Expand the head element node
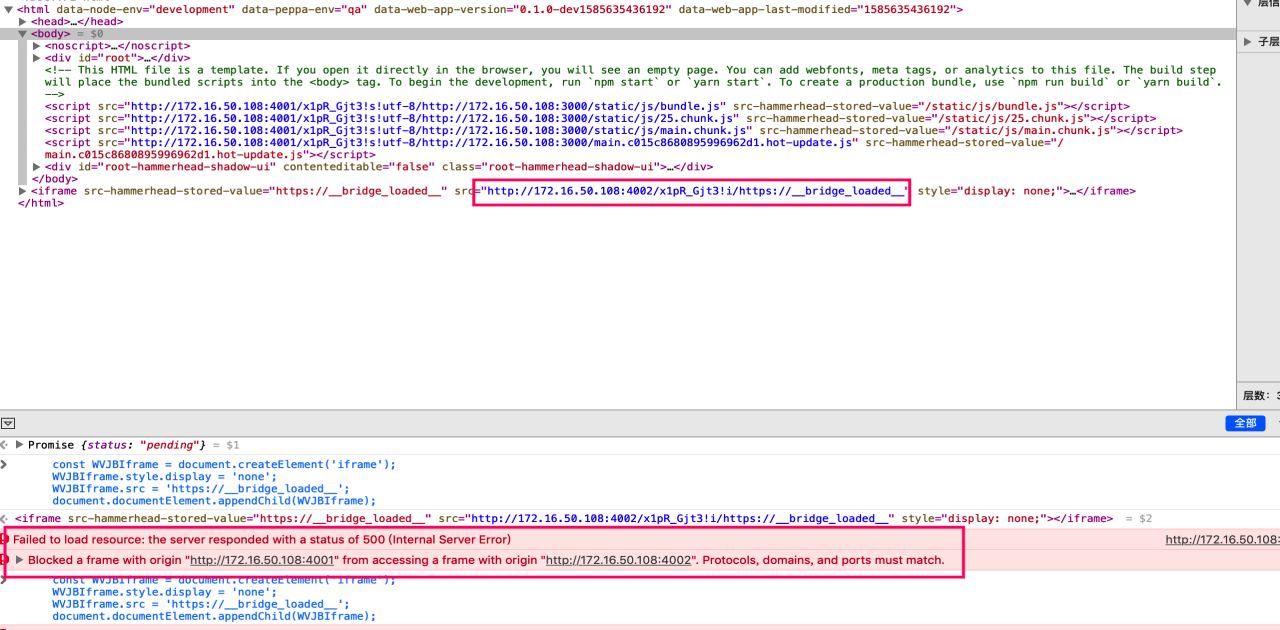The height and width of the screenshot is (630, 1280). 23,21
